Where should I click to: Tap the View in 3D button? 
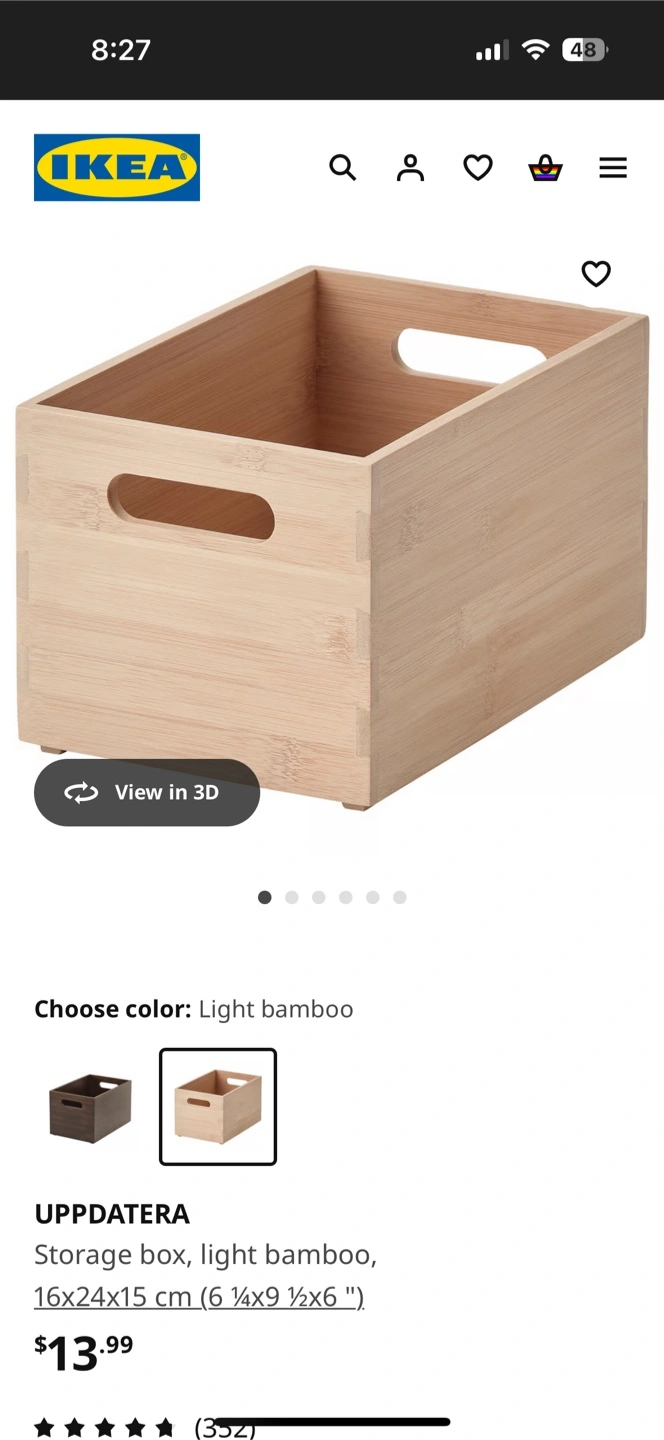[x=147, y=792]
